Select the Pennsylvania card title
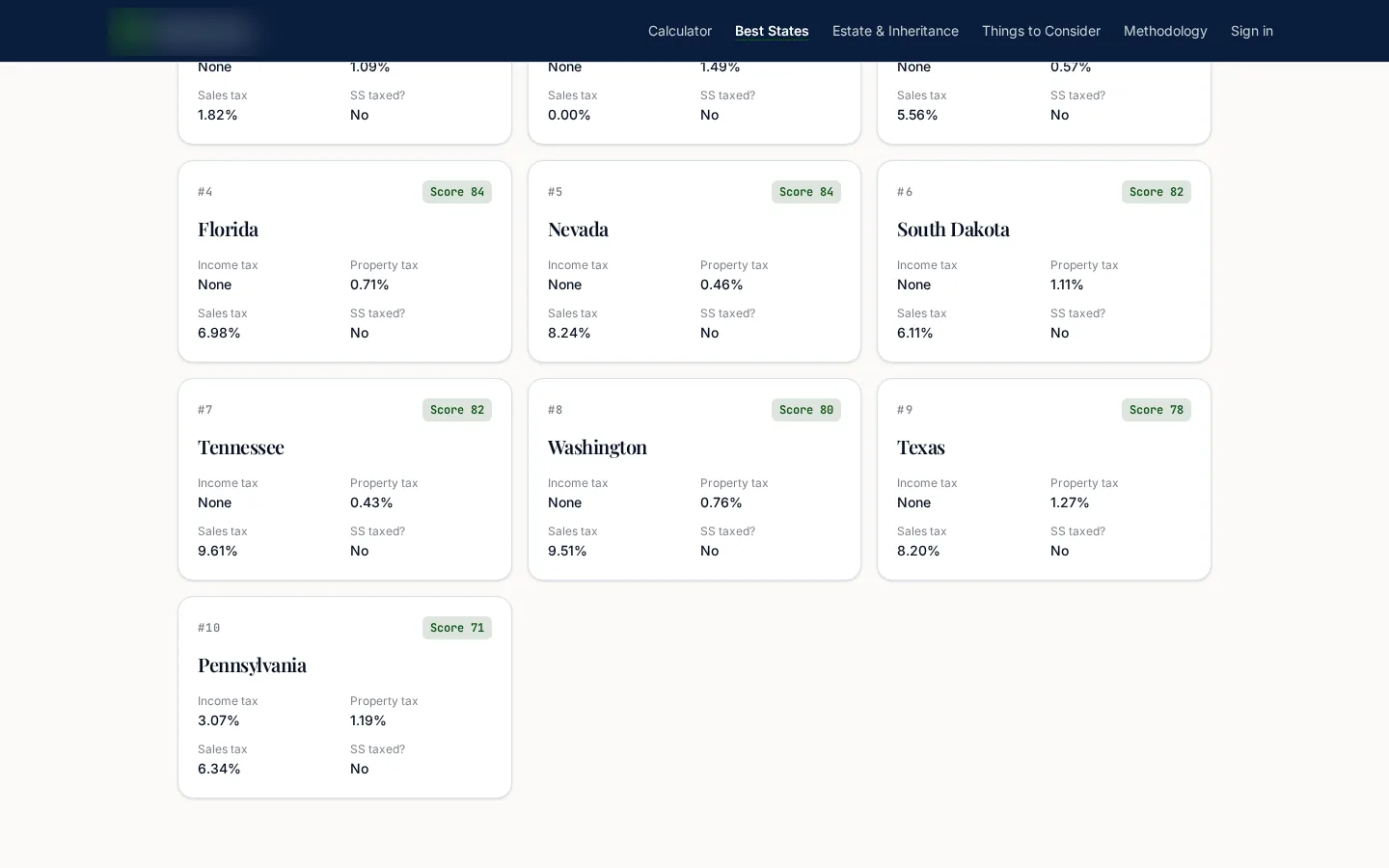The image size is (1389, 868). [252, 665]
